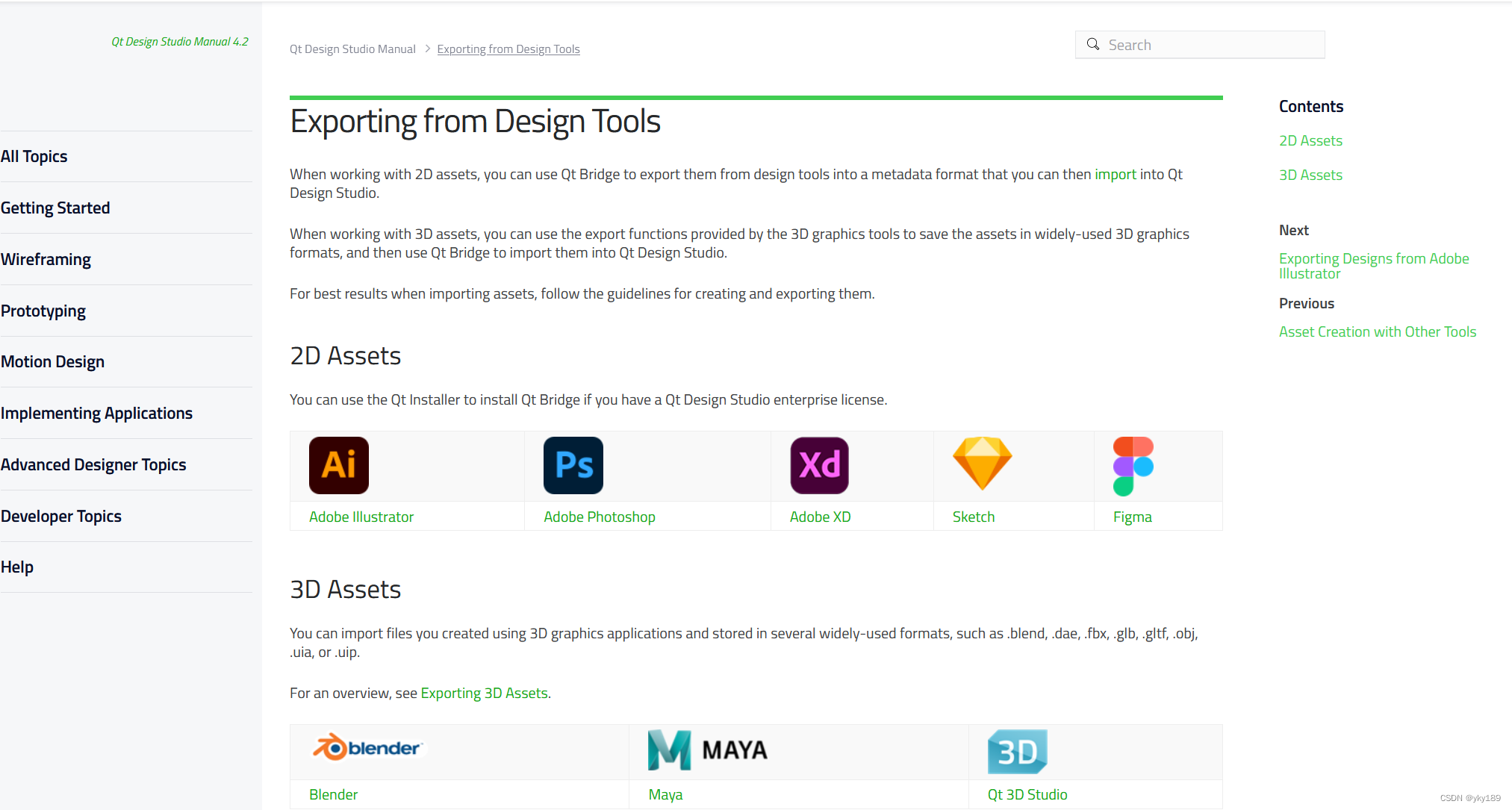
Task: Click the Adobe Photoshop icon
Action: [573, 464]
